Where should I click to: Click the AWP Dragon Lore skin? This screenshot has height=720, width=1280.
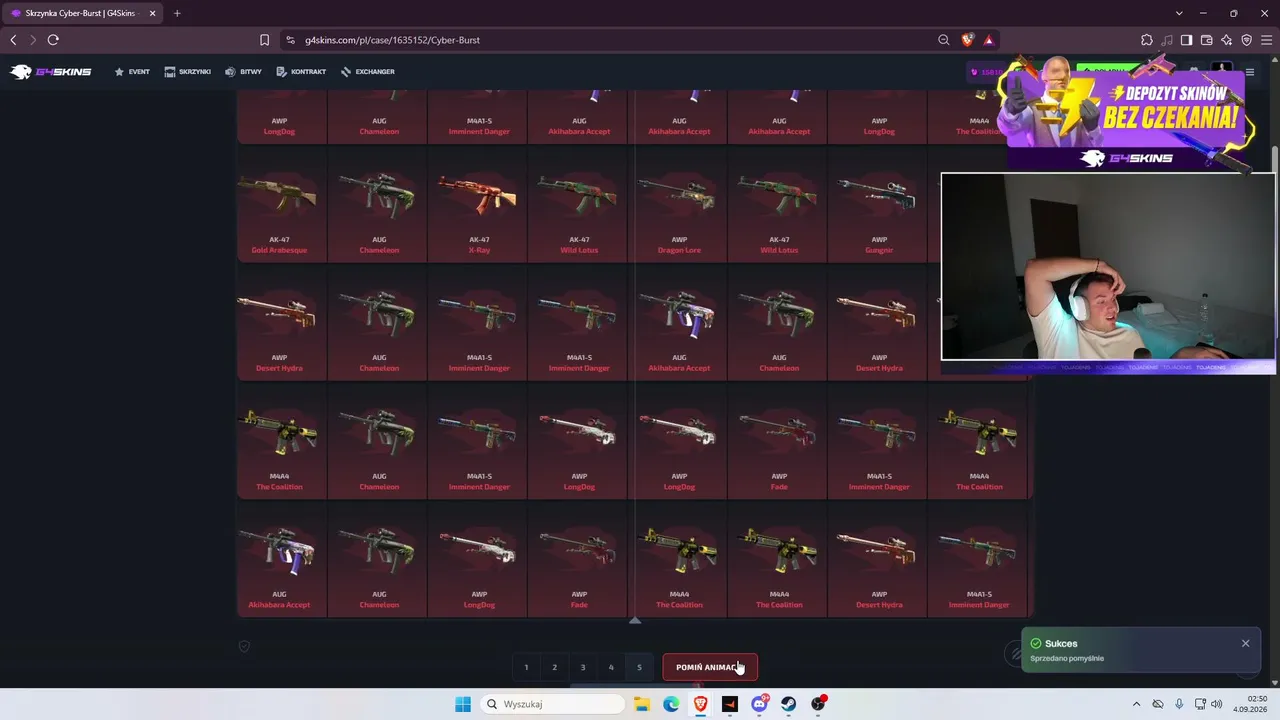pos(679,207)
